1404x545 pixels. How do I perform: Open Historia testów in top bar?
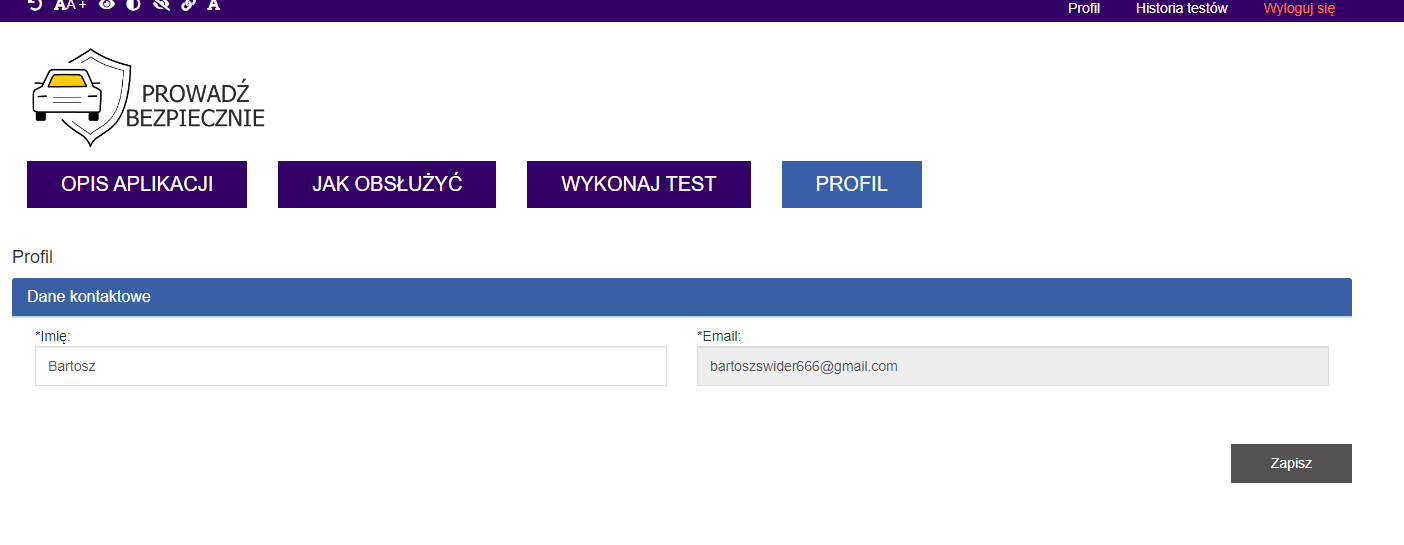point(1181,8)
